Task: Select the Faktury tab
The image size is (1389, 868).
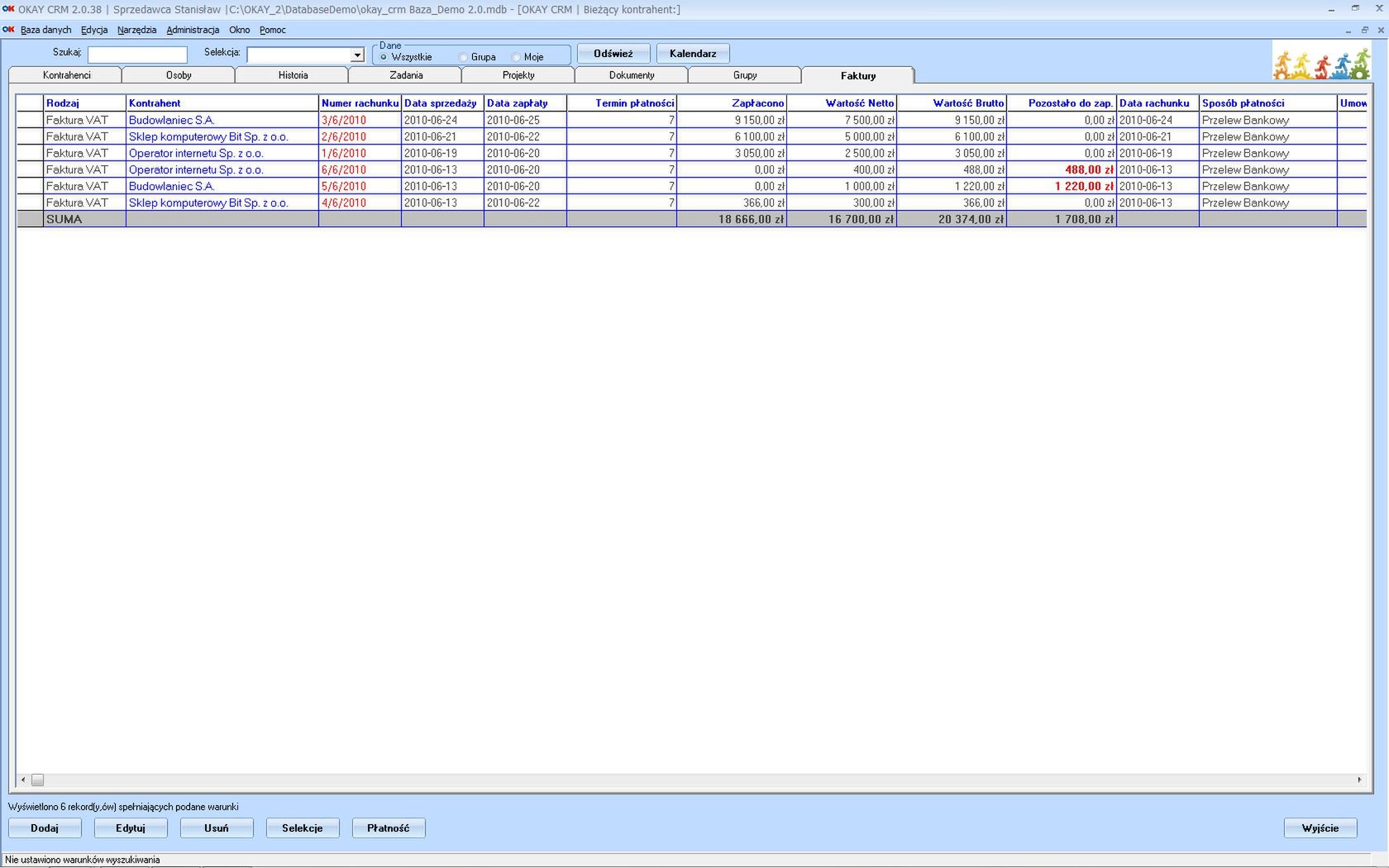Action: click(858, 75)
